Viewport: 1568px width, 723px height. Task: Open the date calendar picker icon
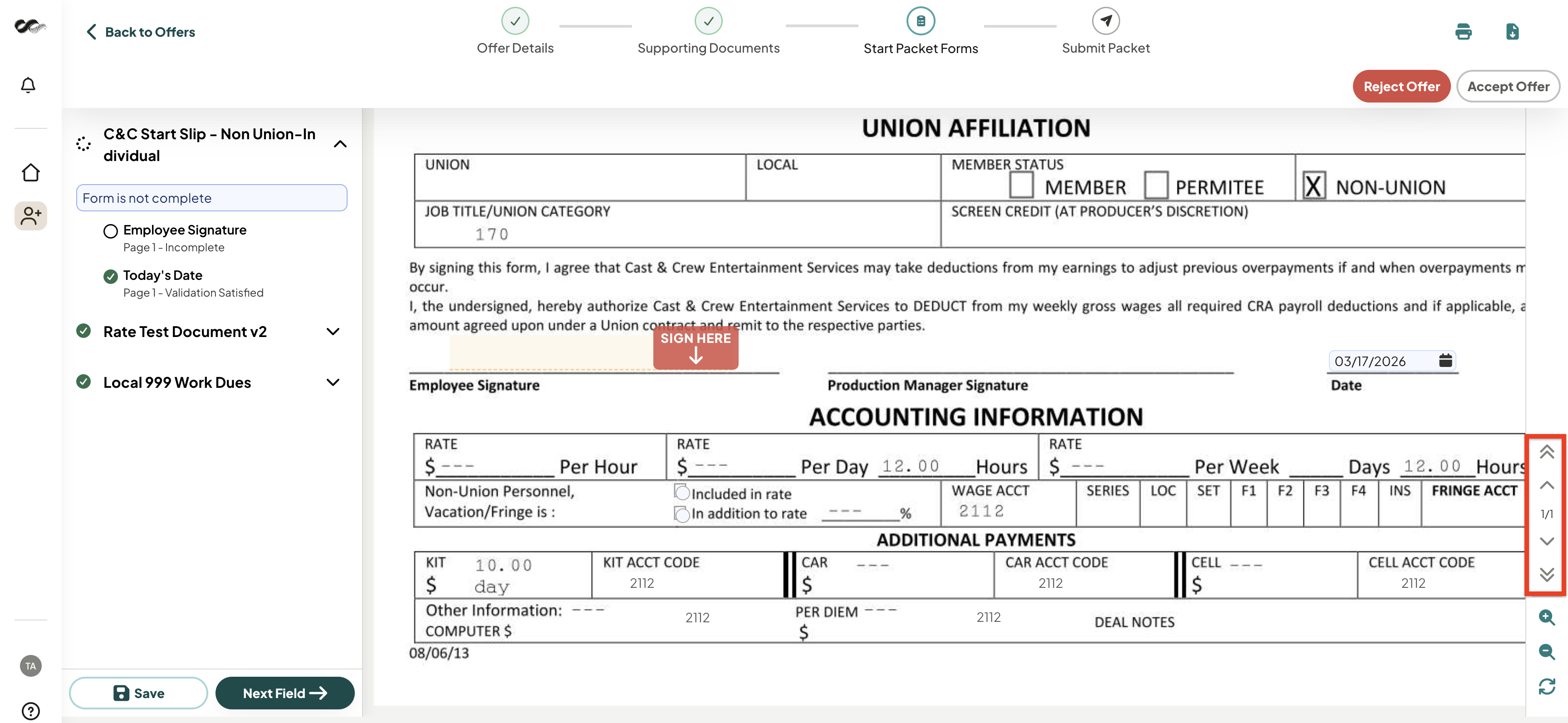point(1445,360)
